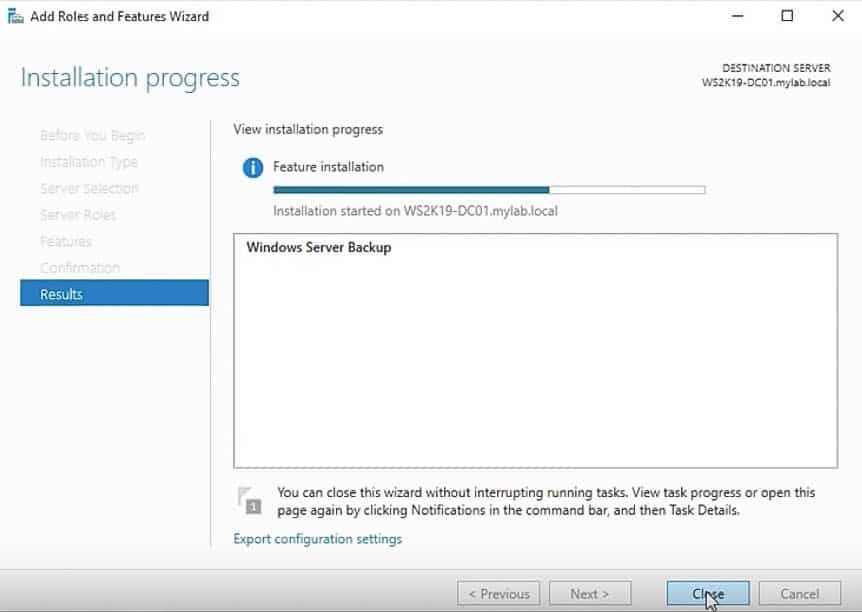Click the 'You can close this wizard' hint text

tap(546, 501)
